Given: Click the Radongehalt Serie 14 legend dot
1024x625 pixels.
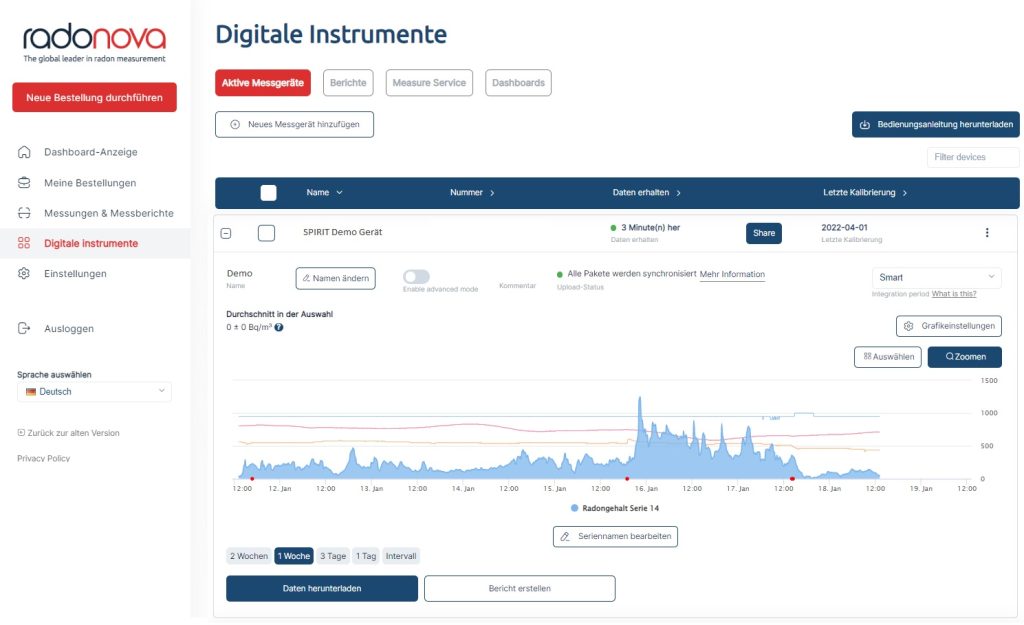Looking at the screenshot, I should click(x=575, y=509).
